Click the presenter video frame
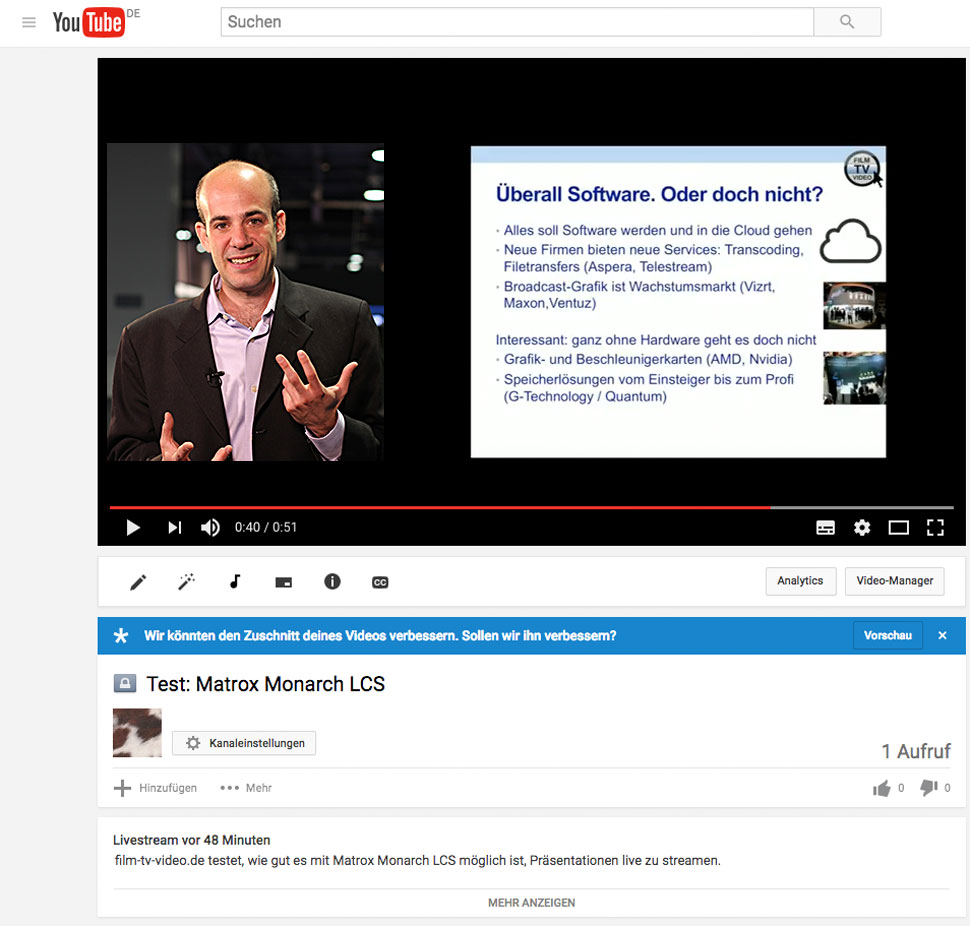 (246, 302)
